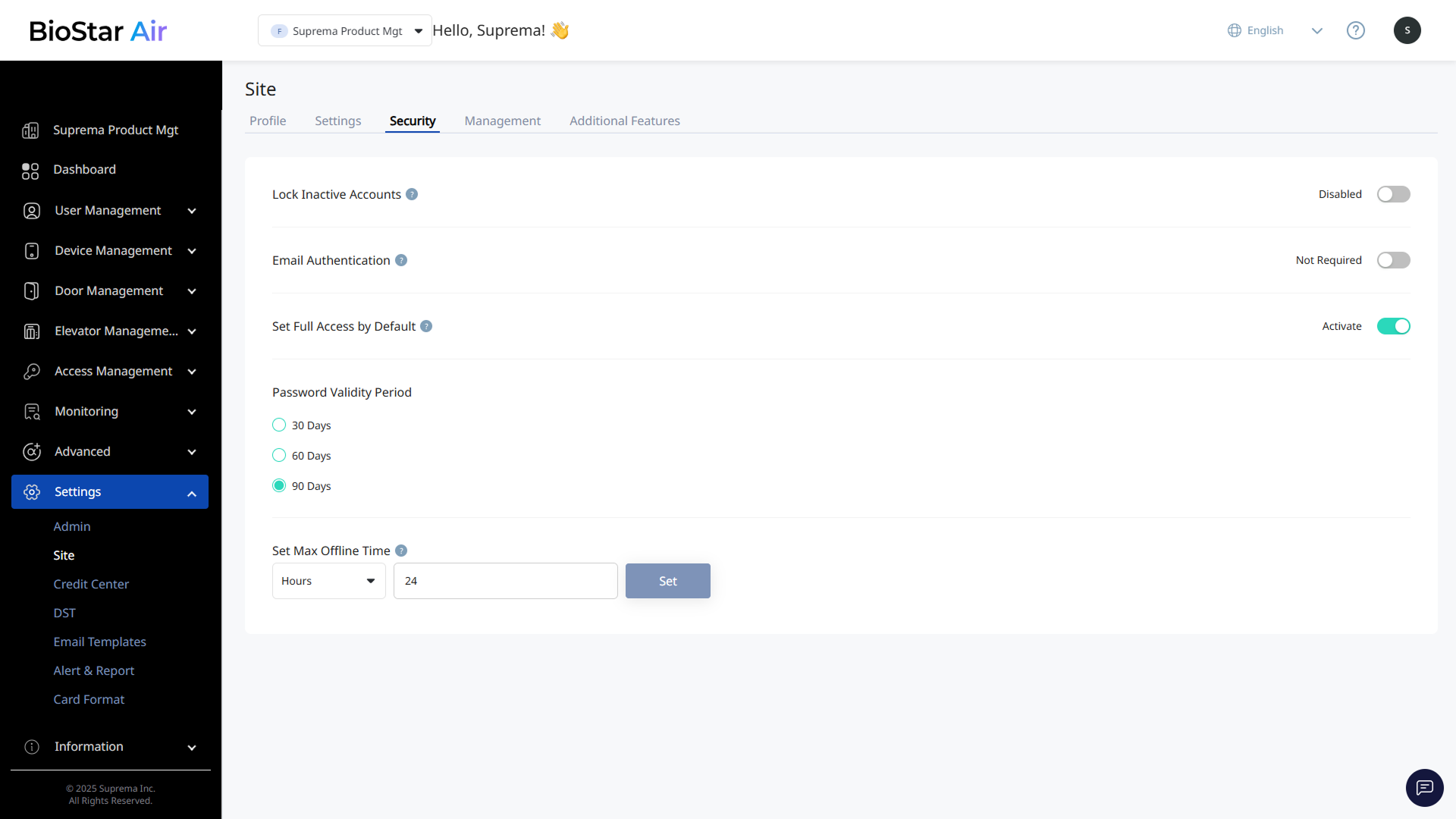Image resolution: width=1456 pixels, height=819 pixels.
Task: Click the Door Management door icon
Action: (31, 291)
